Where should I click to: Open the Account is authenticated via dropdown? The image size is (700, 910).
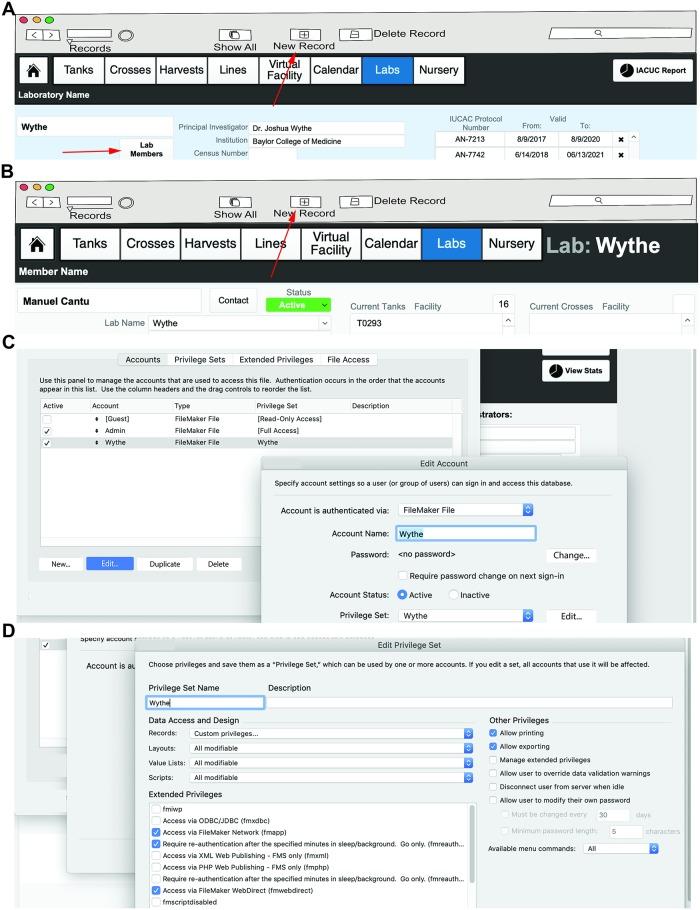466,510
